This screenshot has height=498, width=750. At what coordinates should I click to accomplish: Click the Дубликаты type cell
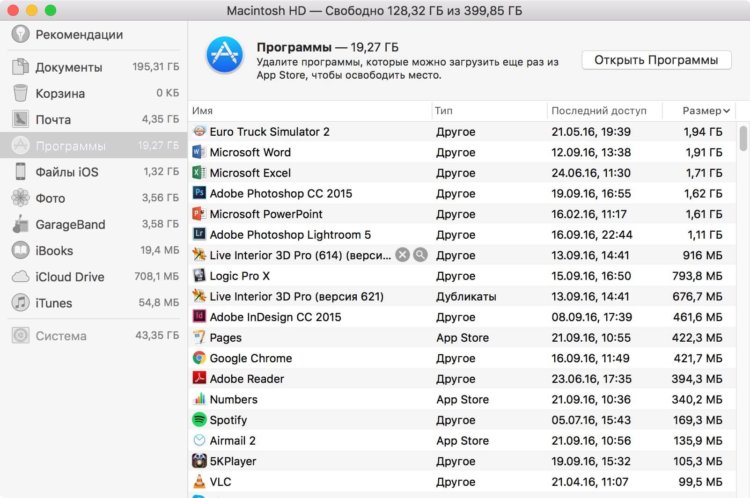pyautogui.click(x=466, y=297)
